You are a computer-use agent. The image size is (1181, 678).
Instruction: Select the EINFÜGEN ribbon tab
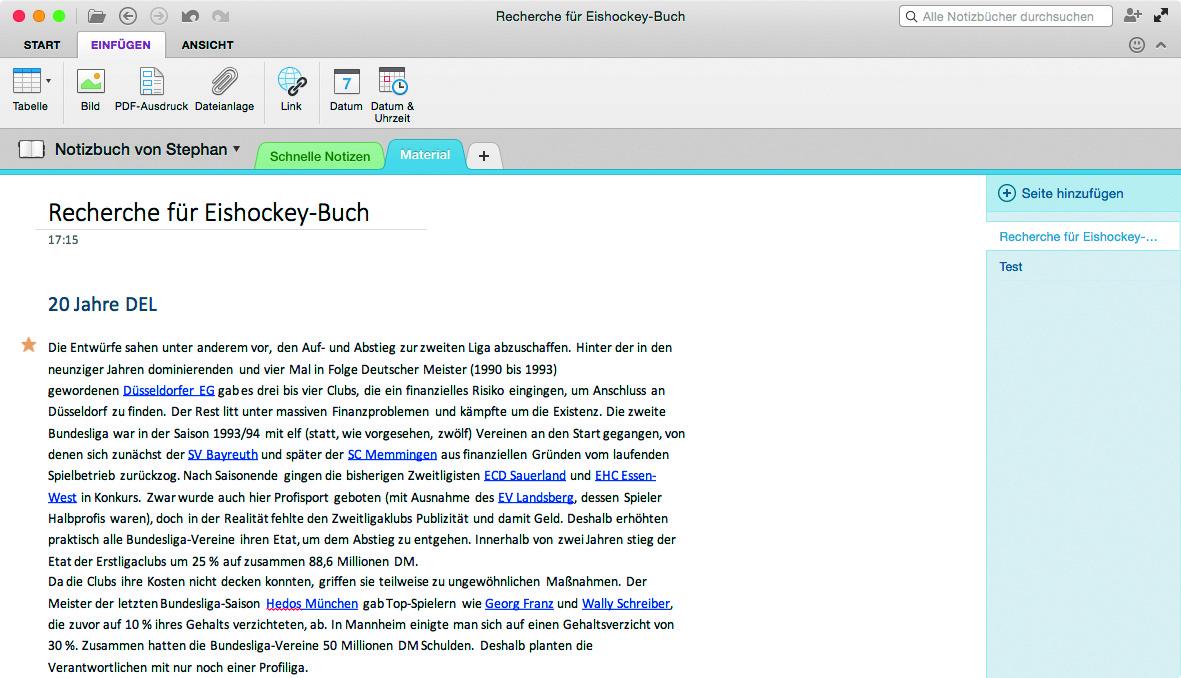click(121, 45)
